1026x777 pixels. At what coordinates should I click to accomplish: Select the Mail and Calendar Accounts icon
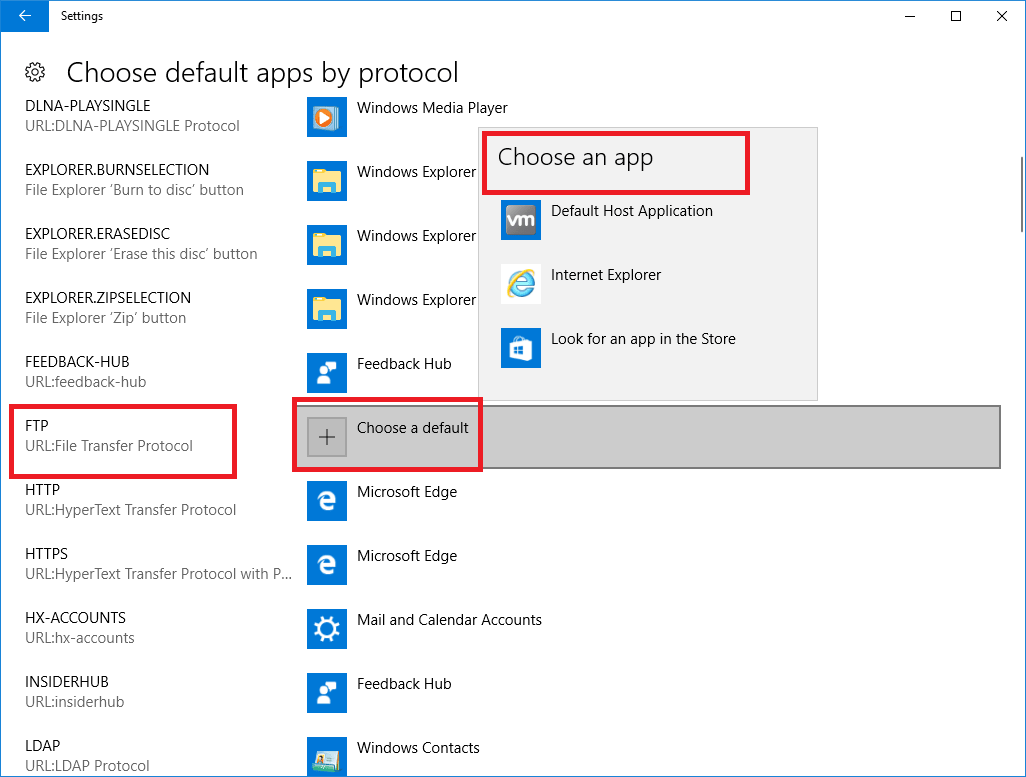(326, 629)
